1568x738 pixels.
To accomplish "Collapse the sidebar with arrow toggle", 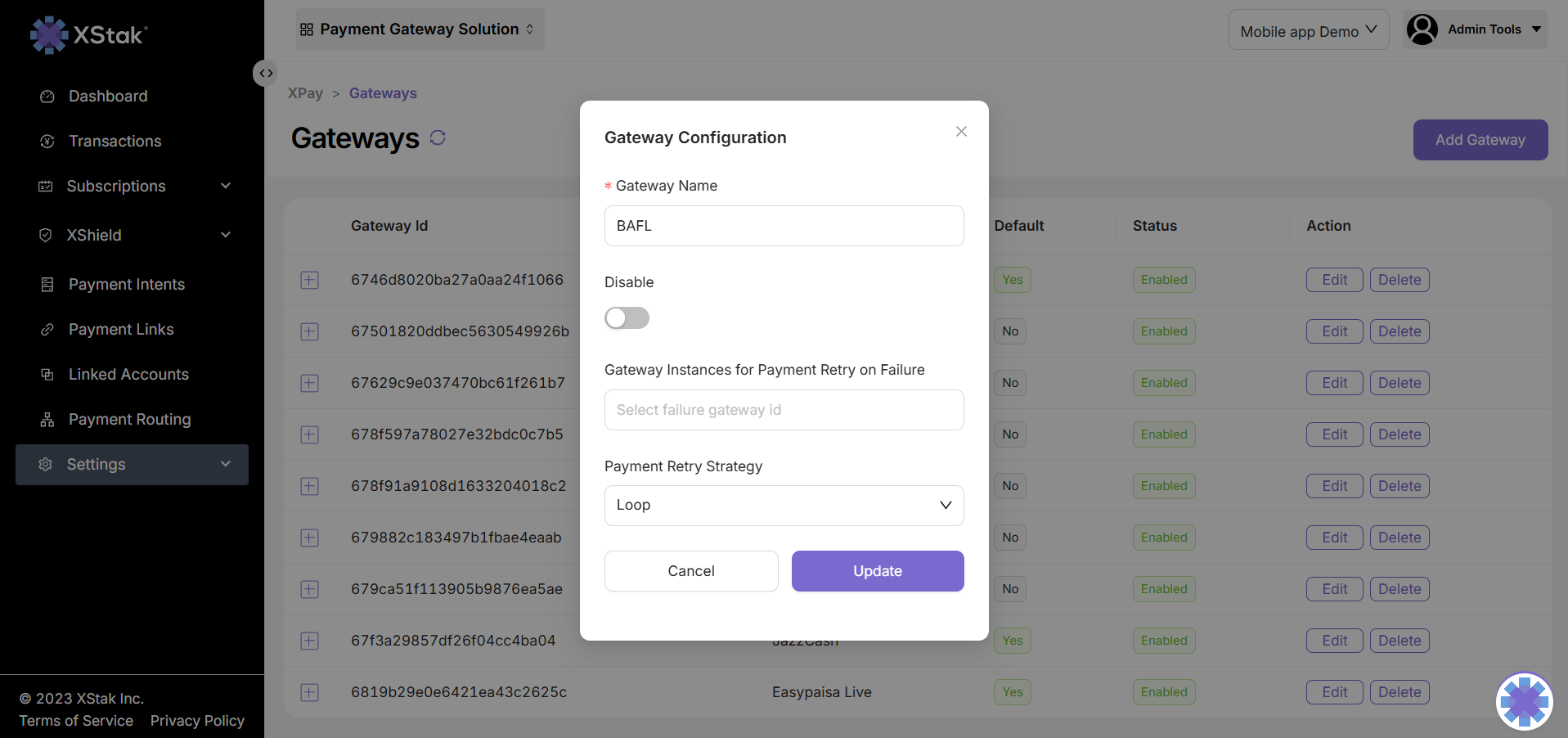I will tap(266, 73).
